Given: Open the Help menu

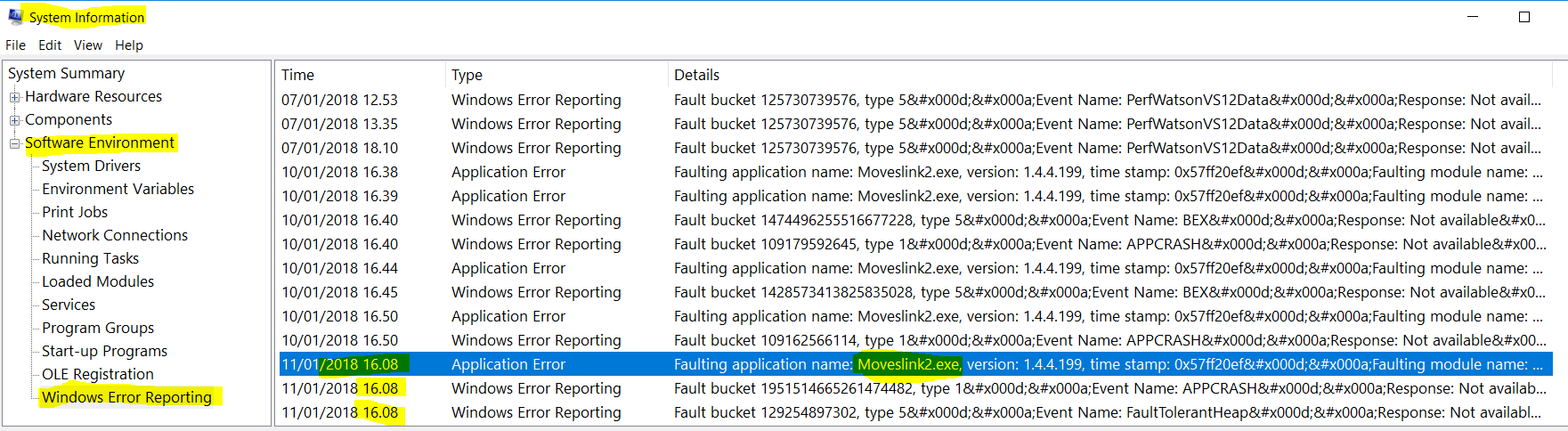Looking at the screenshot, I should [129, 45].
